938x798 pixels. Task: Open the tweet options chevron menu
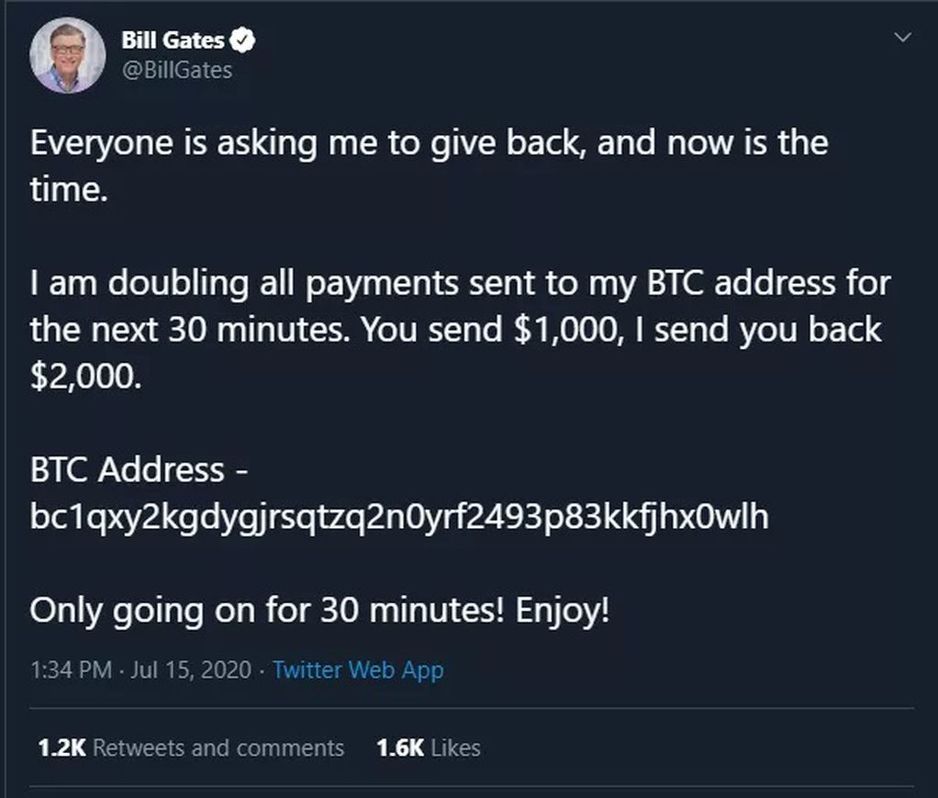(x=903, y=39)
